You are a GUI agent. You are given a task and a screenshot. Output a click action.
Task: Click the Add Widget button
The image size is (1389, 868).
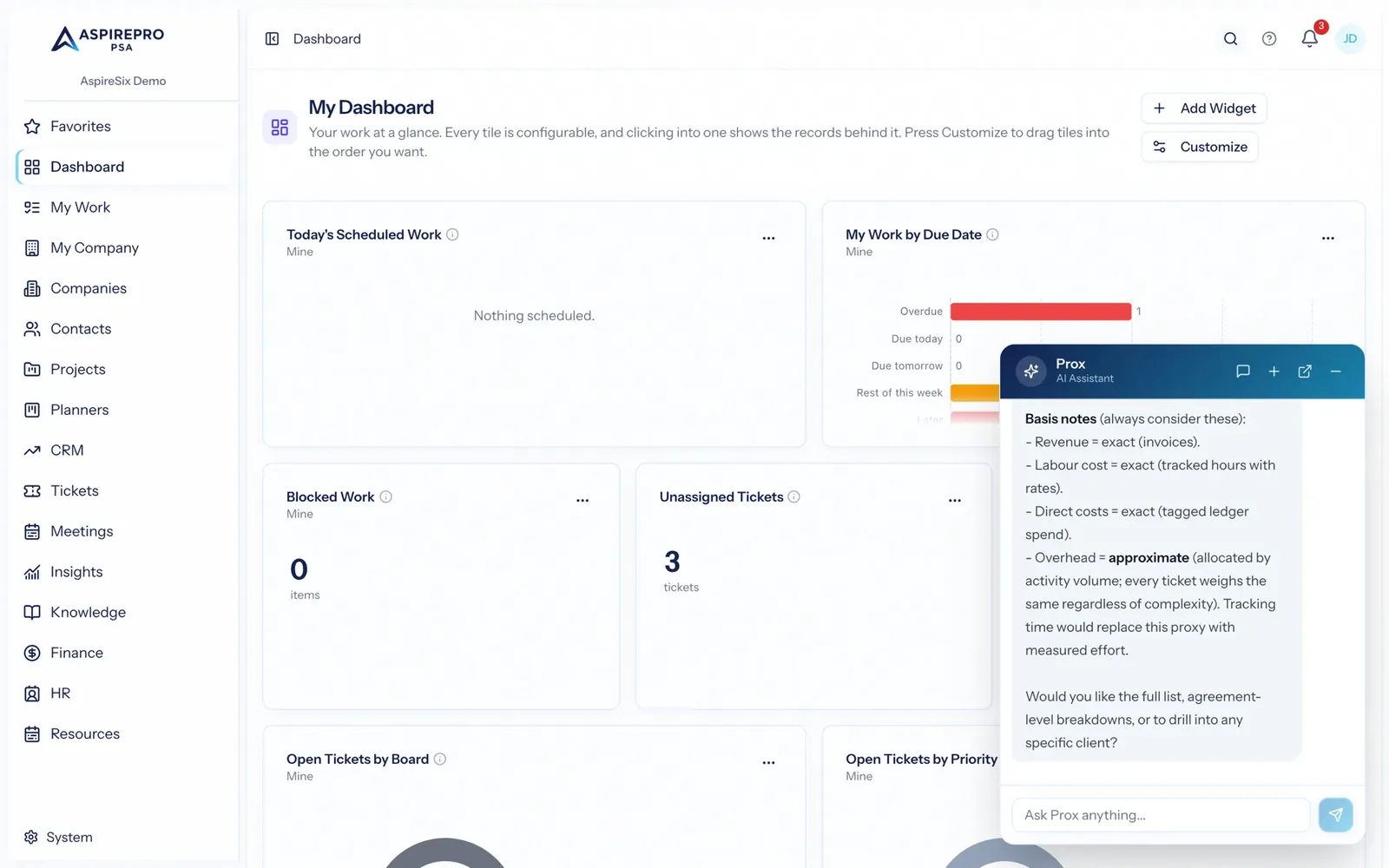[x=1204, y=108]
